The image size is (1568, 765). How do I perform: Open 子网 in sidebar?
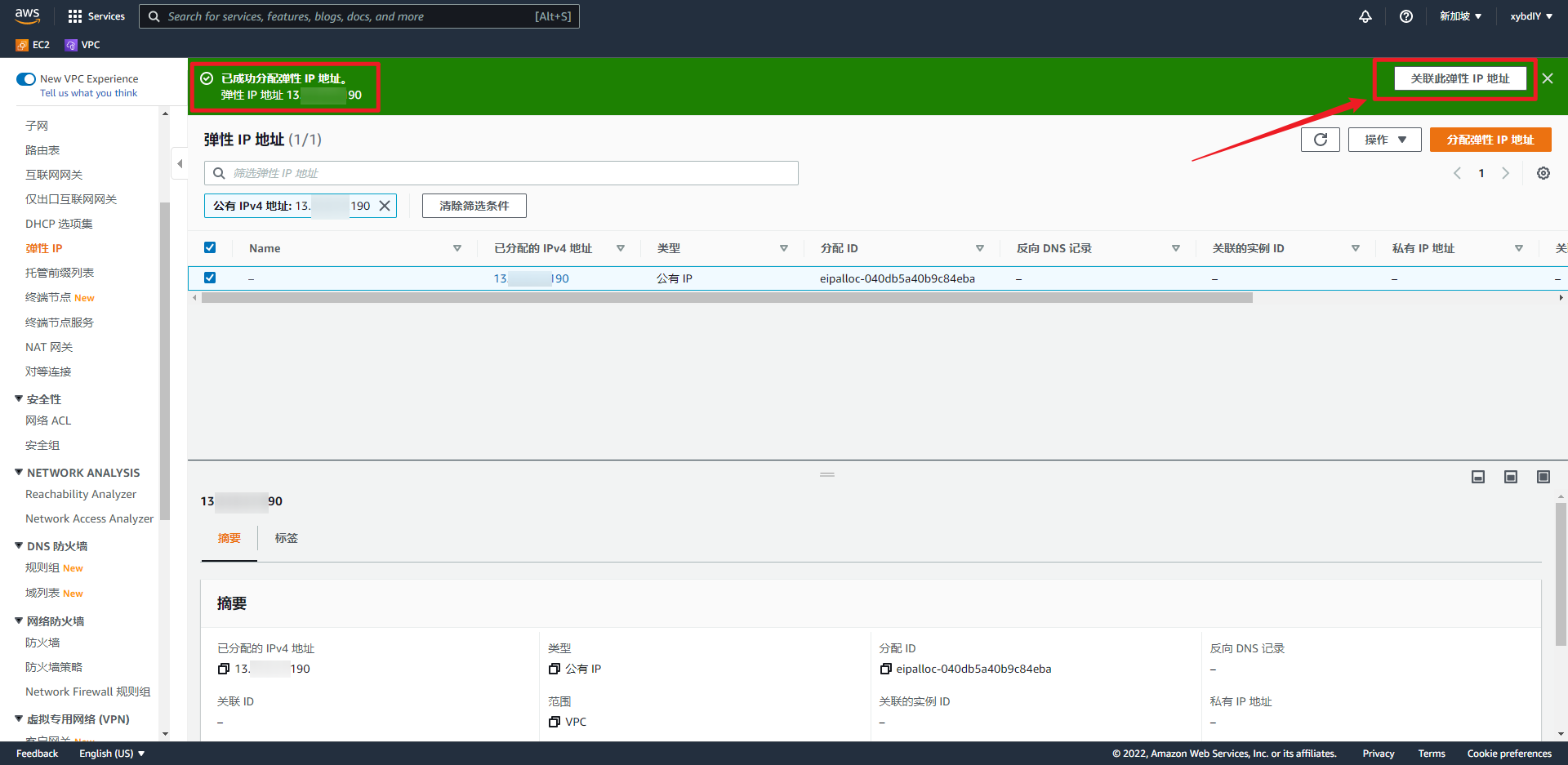click(x=37, y=126)
